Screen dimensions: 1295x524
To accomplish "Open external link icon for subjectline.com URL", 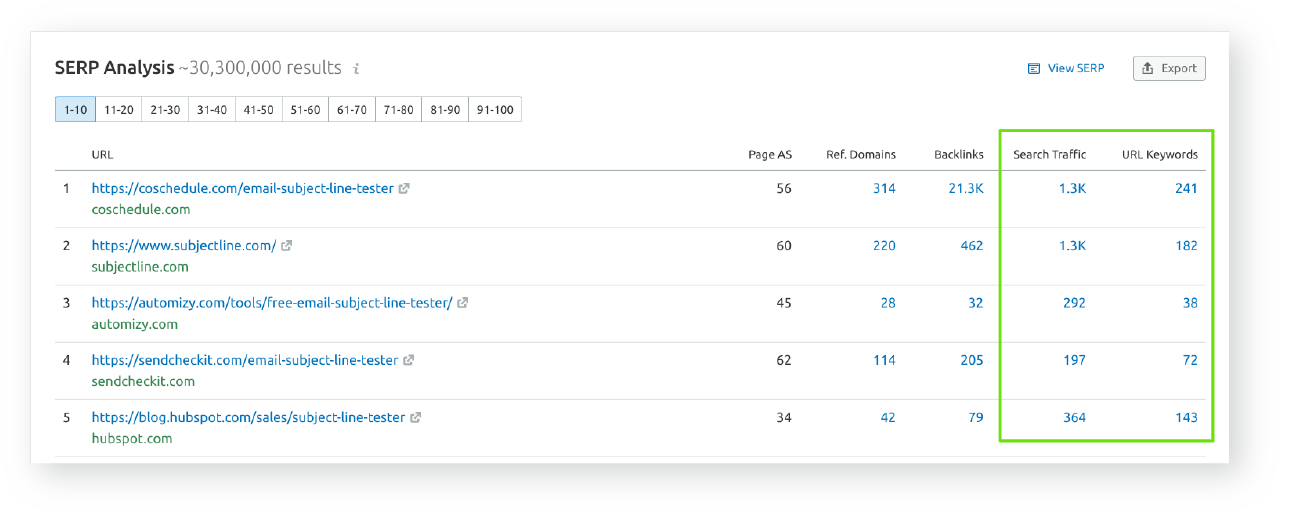I will (x=286, y=245).
